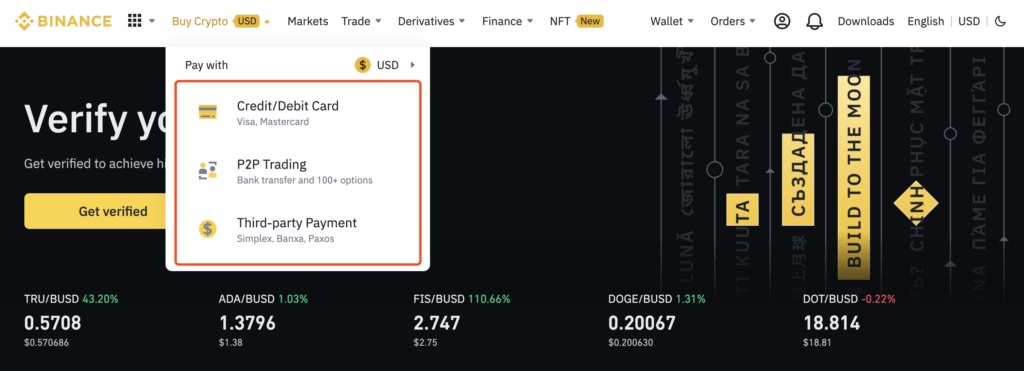Select the Credit/Debit Card icon
The image size is (1024, 371).
click(208, 112)
